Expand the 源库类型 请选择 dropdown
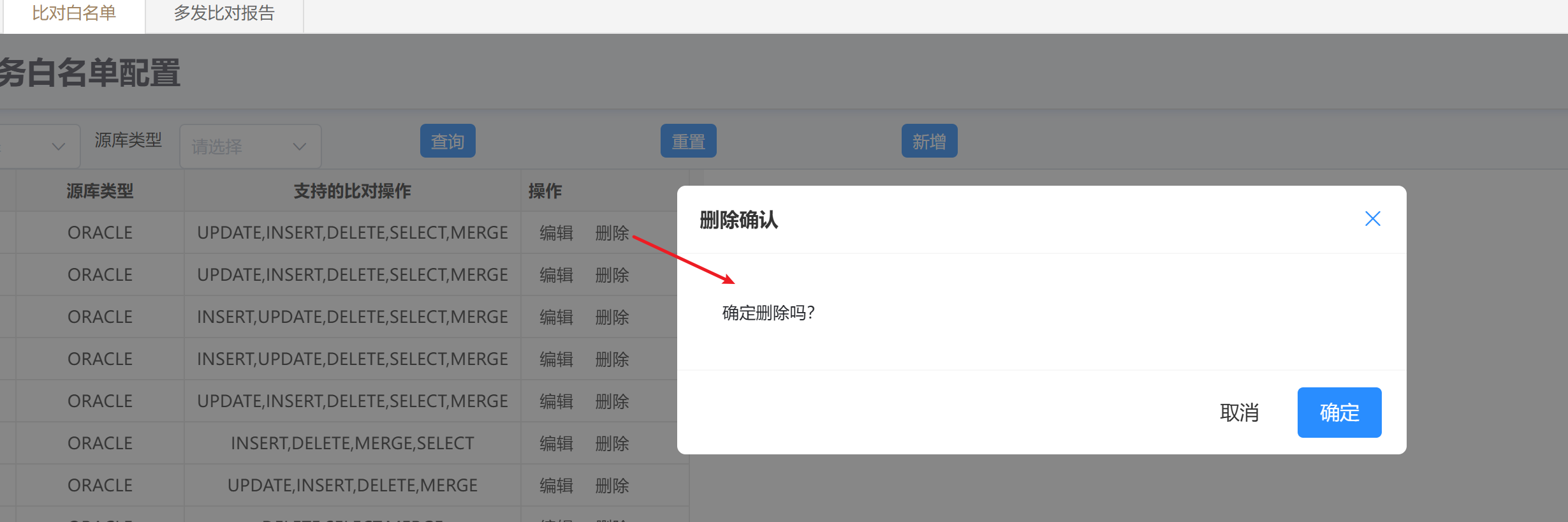The width and height of the screenshot is (1568, 522). (249, 147)
